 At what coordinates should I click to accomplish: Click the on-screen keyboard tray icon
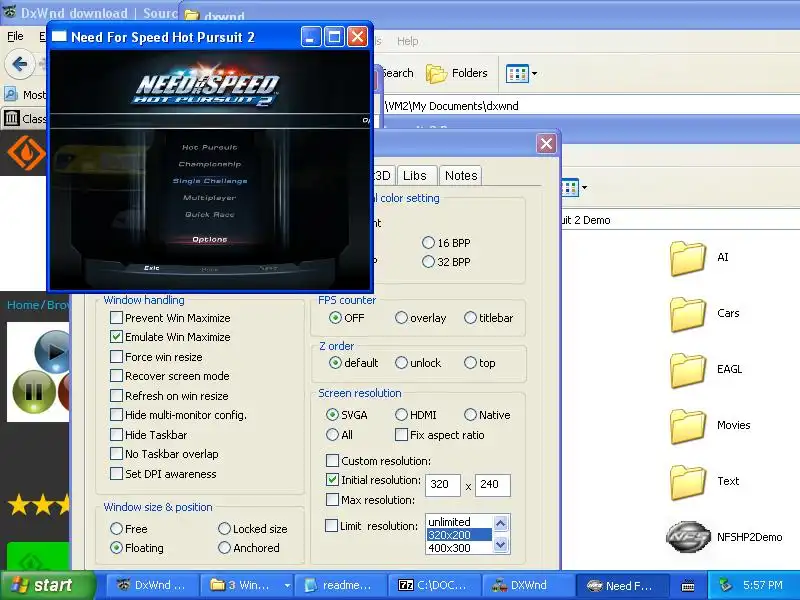click(x=687, y=585)
